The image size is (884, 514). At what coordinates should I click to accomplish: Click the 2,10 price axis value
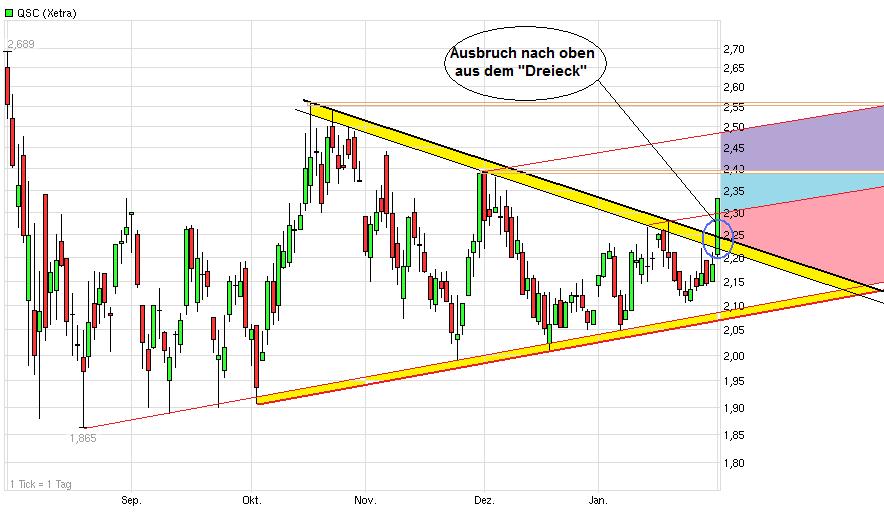733,306
